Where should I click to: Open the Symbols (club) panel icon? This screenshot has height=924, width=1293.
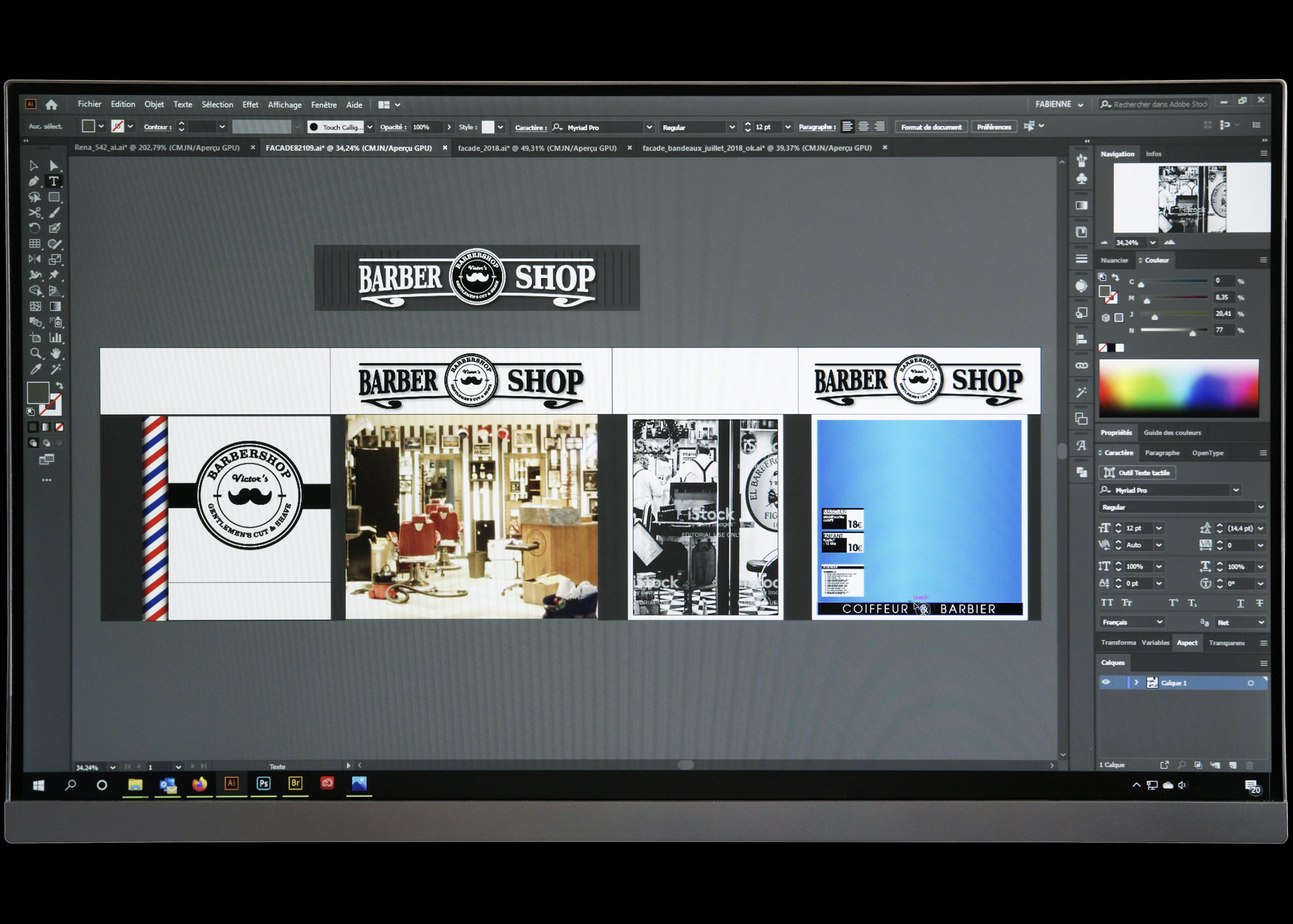1081,179
